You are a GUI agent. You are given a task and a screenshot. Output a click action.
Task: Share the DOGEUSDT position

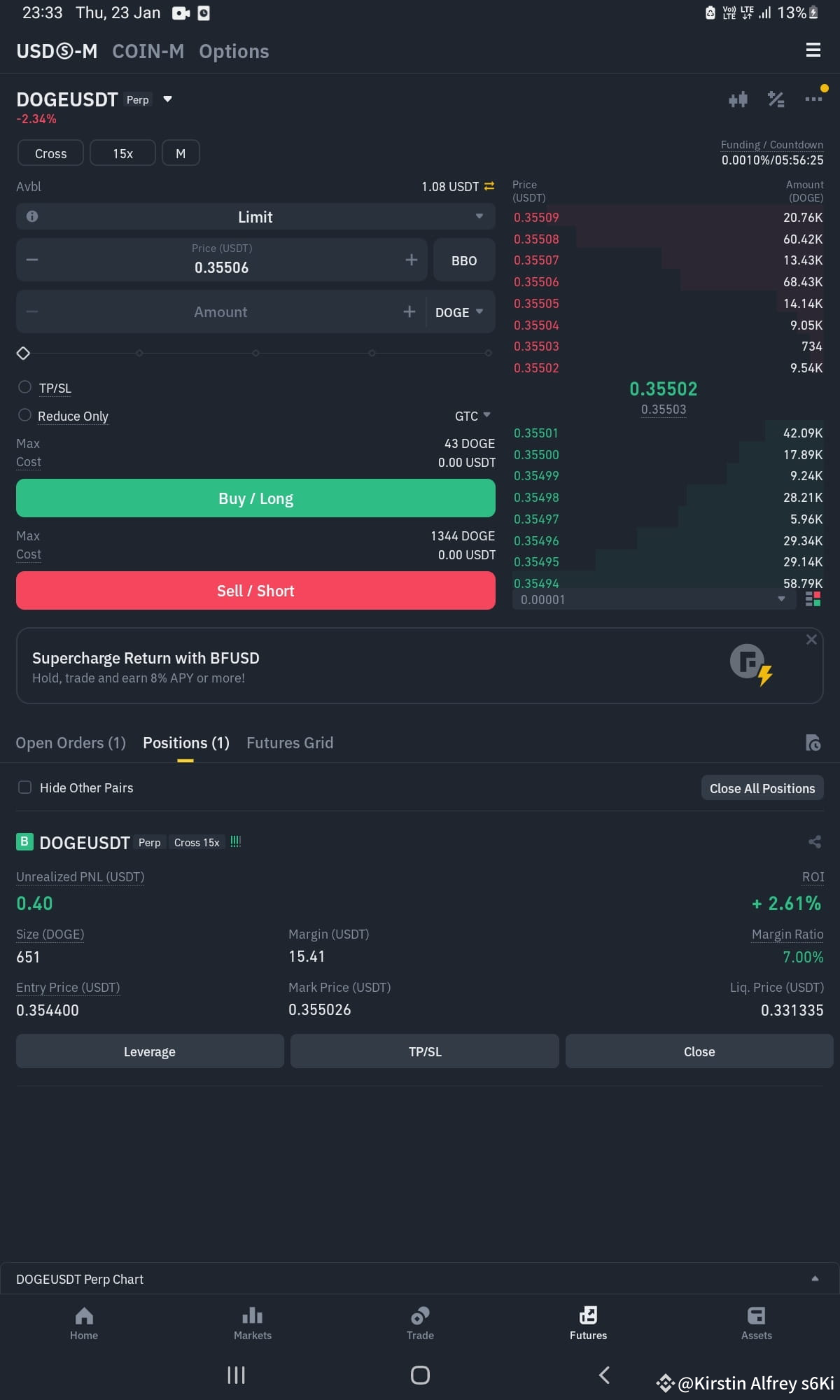coord(815,841)
